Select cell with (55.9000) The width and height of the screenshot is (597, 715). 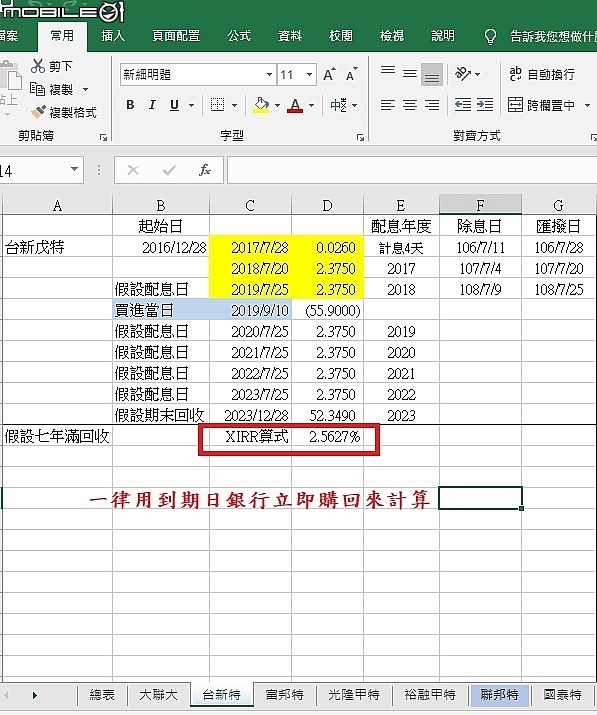327,311
